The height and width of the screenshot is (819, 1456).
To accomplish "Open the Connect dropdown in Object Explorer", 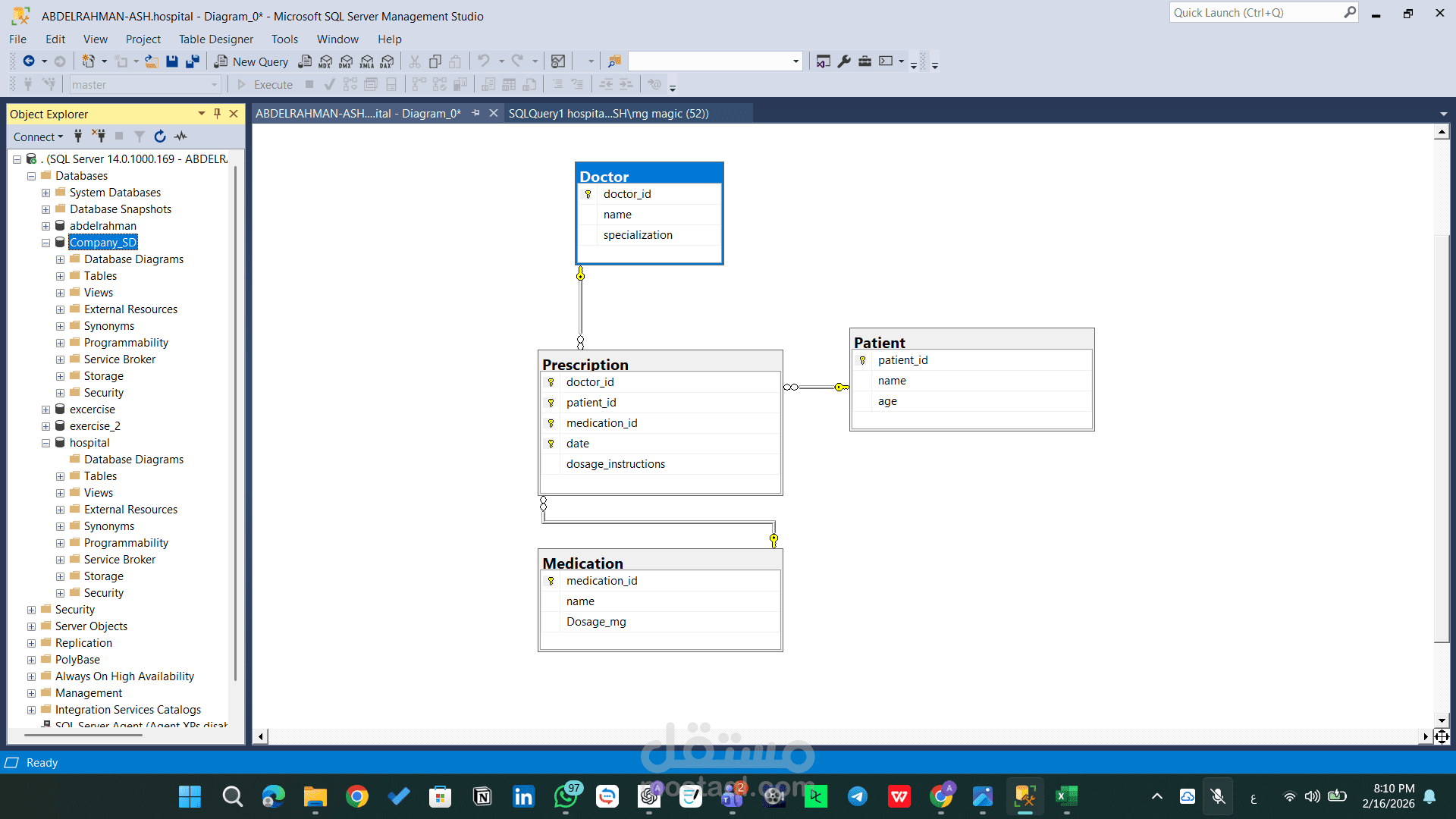I will click(38, 136).
